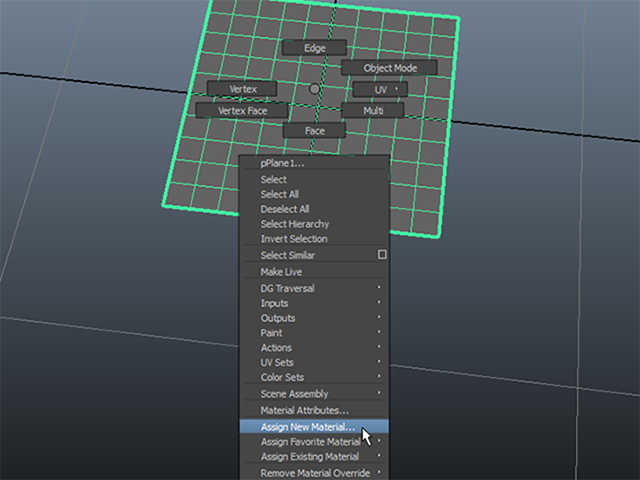Select Multi component mode
The image size is (640, 480).
(x=373, y=111)
